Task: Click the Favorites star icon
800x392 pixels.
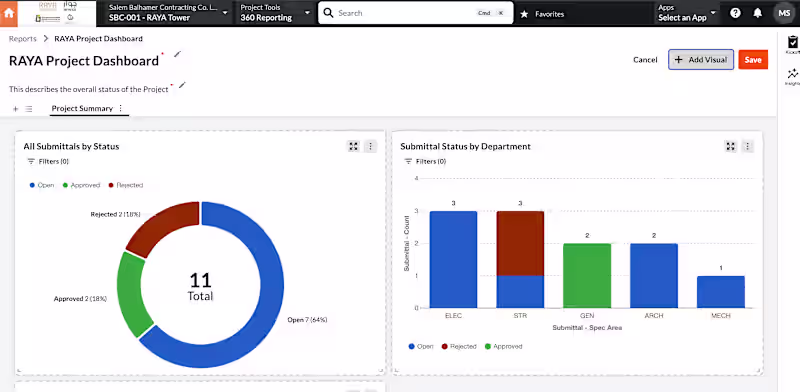Action: point(524,14)
